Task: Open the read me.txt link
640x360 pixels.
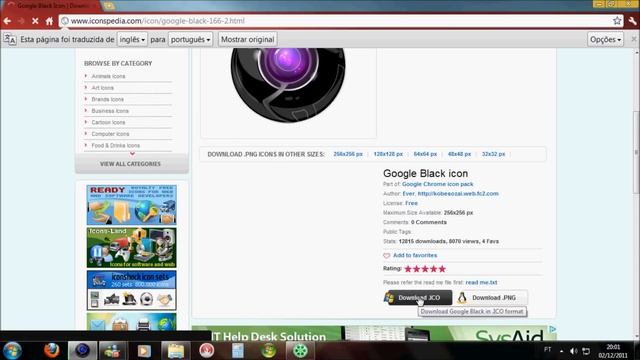Action: [481, 282]
